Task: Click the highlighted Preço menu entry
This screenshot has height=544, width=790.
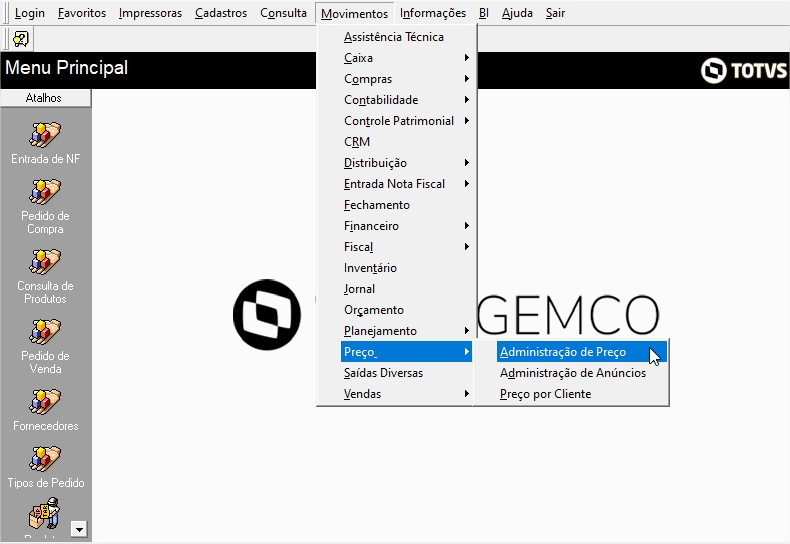Action: pos(406,352)
